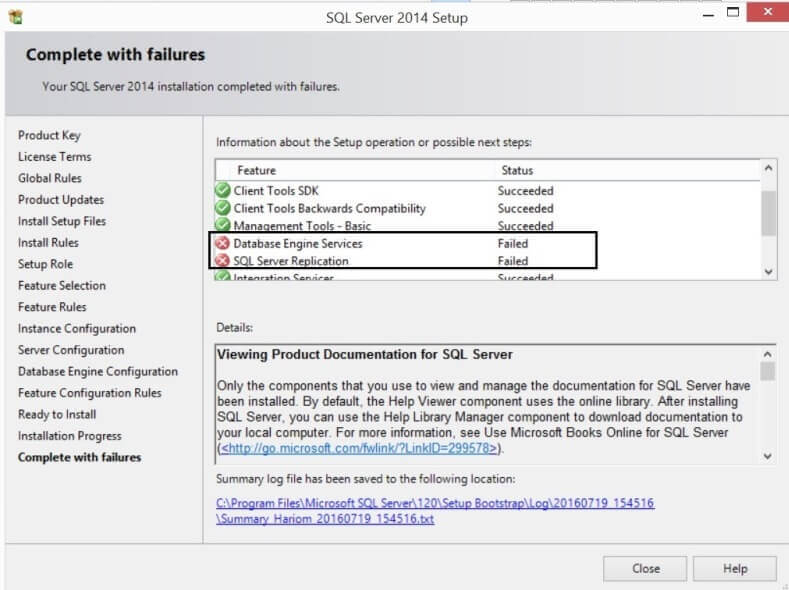Click the Feature Configuration Rules step
Screen dimensions: 789x590
click(90, 393)
